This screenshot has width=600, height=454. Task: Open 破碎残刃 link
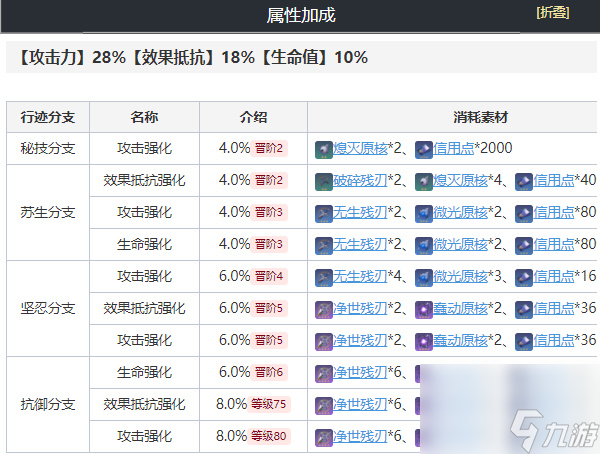coord(360,180)
